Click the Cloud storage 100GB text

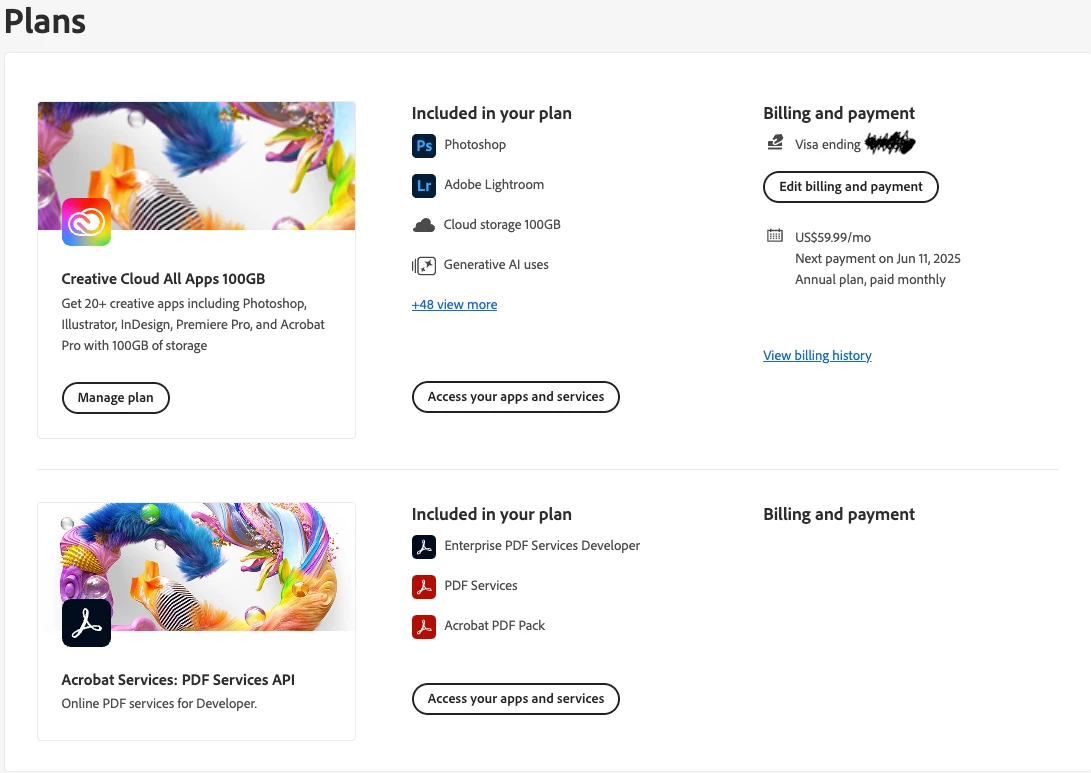502,225
